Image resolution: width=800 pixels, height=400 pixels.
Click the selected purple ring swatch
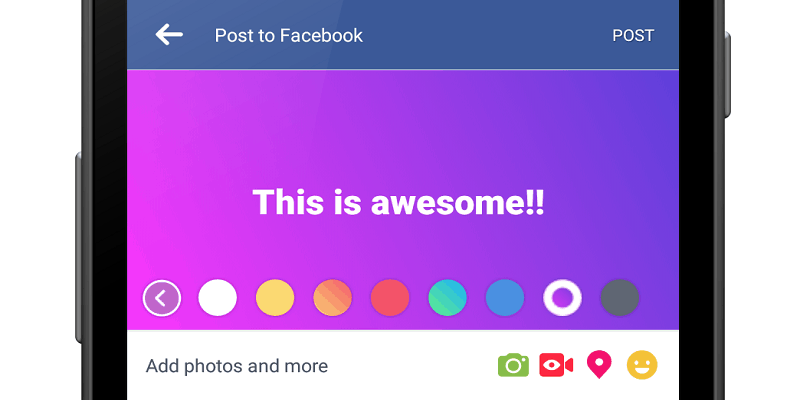point(562,297)
